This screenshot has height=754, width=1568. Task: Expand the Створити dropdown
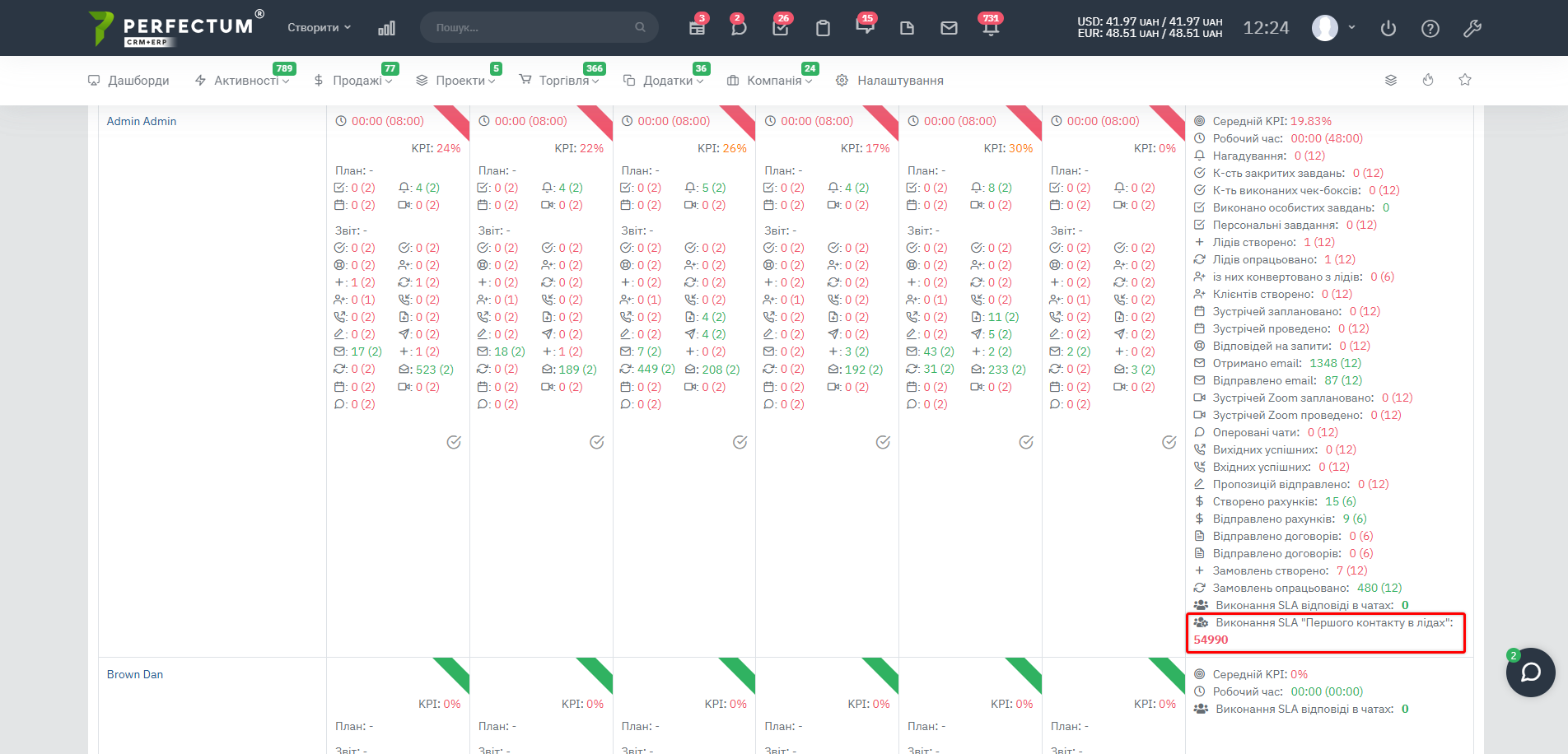click(x=319, y=28)
